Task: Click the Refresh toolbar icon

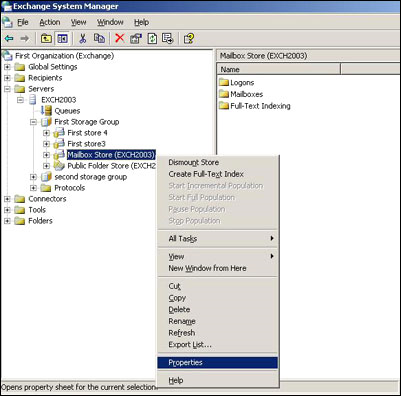Action: coord(152,39)
